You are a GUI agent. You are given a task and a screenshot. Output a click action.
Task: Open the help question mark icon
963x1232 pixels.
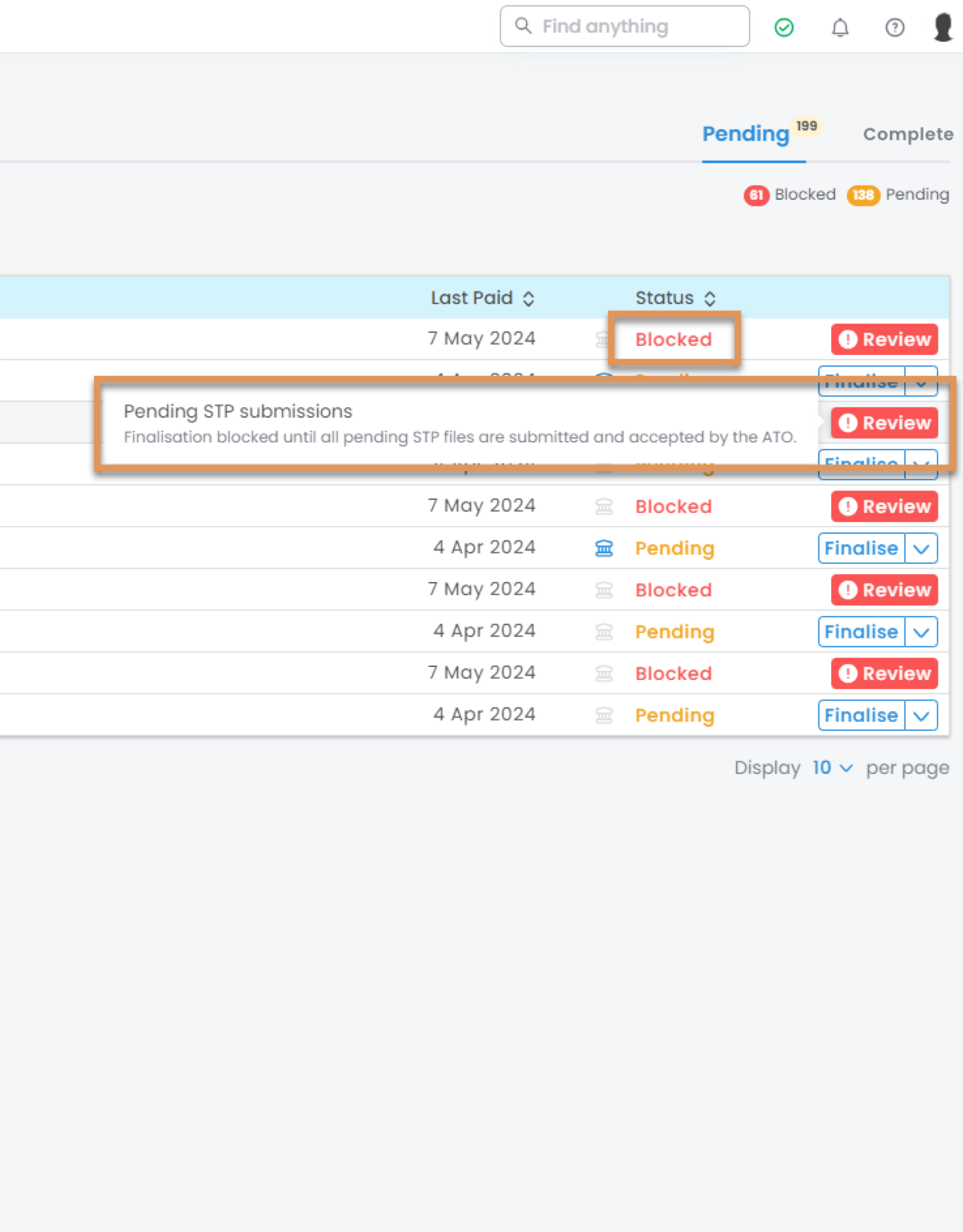tap(894, 27)
